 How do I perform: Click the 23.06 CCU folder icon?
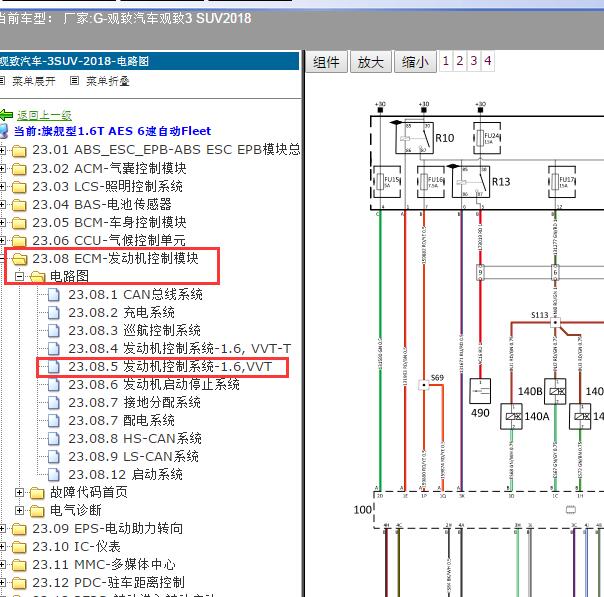click(x=19, y=241)
